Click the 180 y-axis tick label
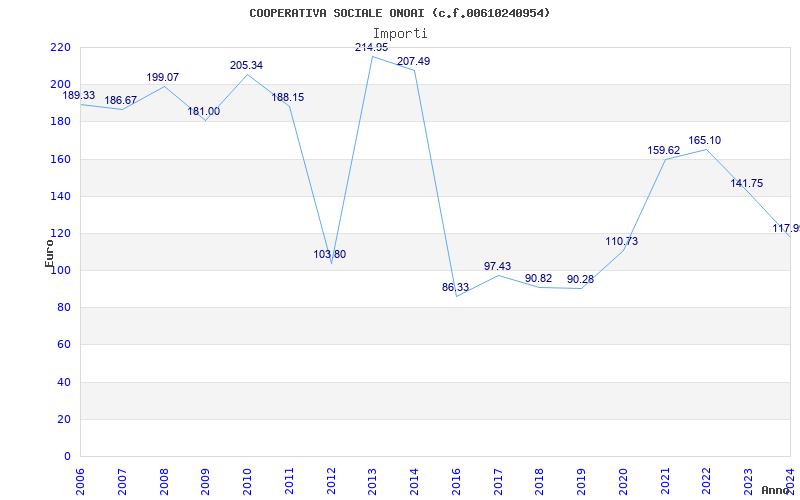Image resolution: width=800 pixels, height=500 pixels. click(x=60, y=122)
